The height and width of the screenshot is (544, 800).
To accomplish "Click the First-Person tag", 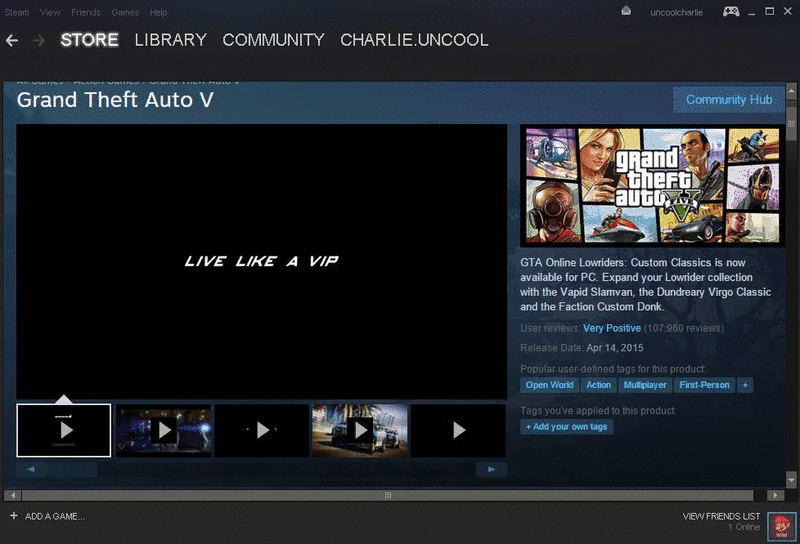I will (x=705, y=385).
